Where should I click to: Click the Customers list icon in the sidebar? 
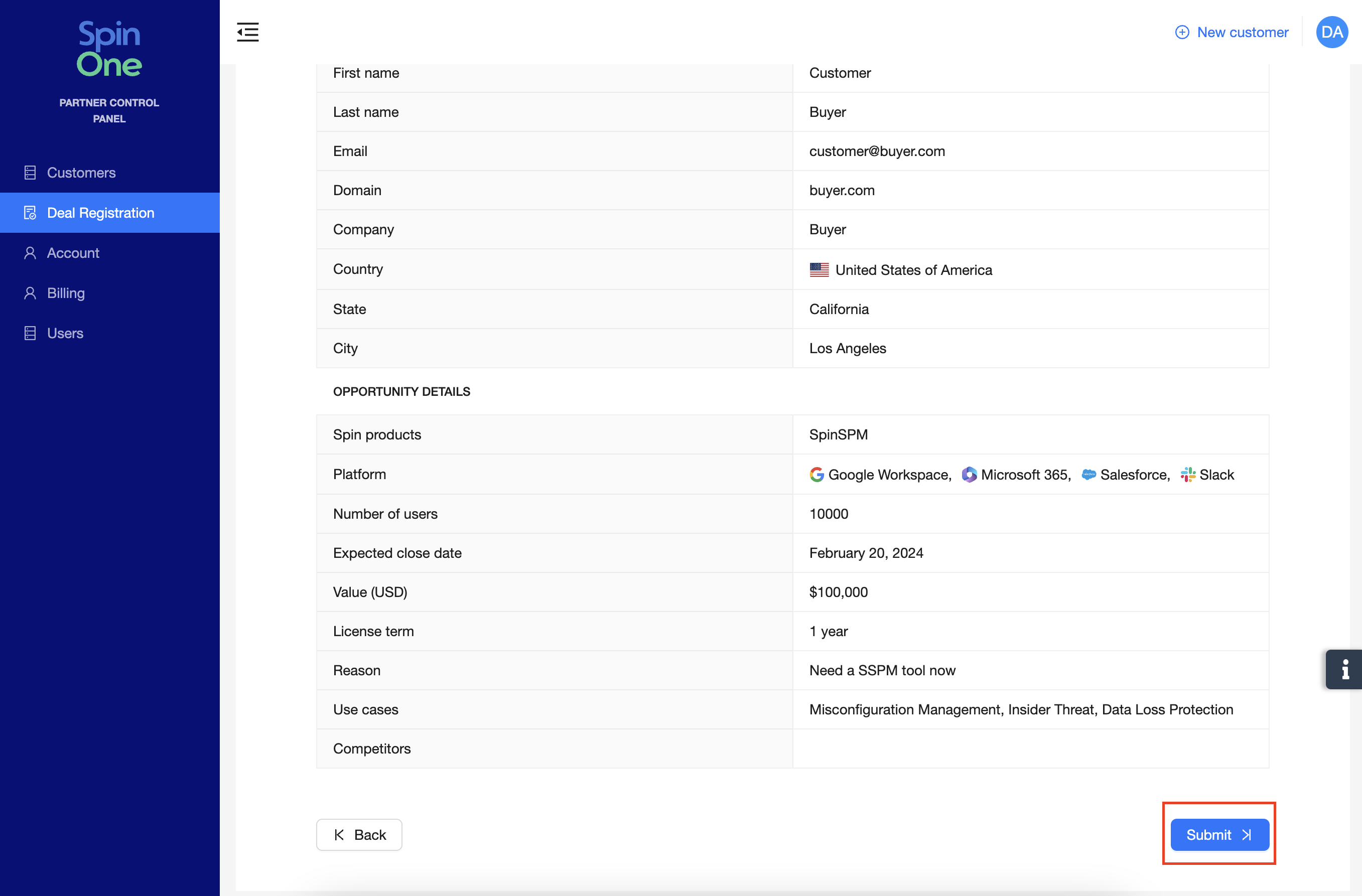(30, 173)
